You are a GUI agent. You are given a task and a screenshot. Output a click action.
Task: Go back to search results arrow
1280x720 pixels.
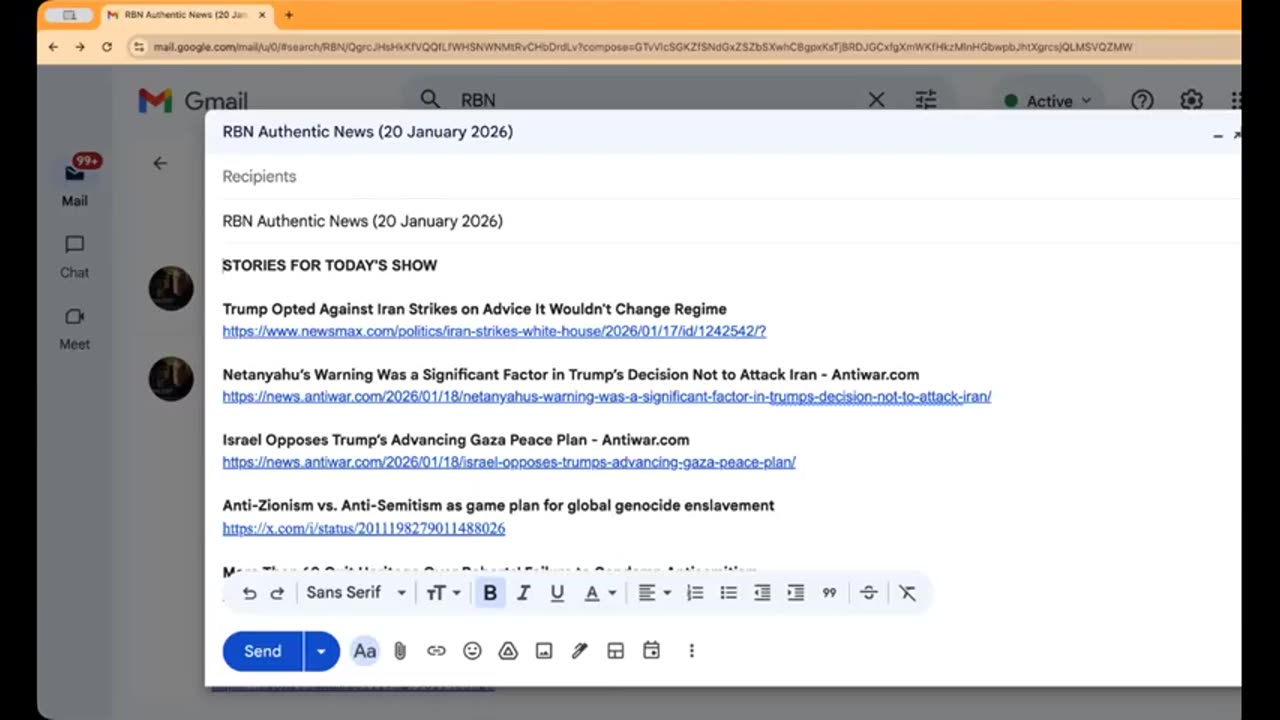(160, 163)
